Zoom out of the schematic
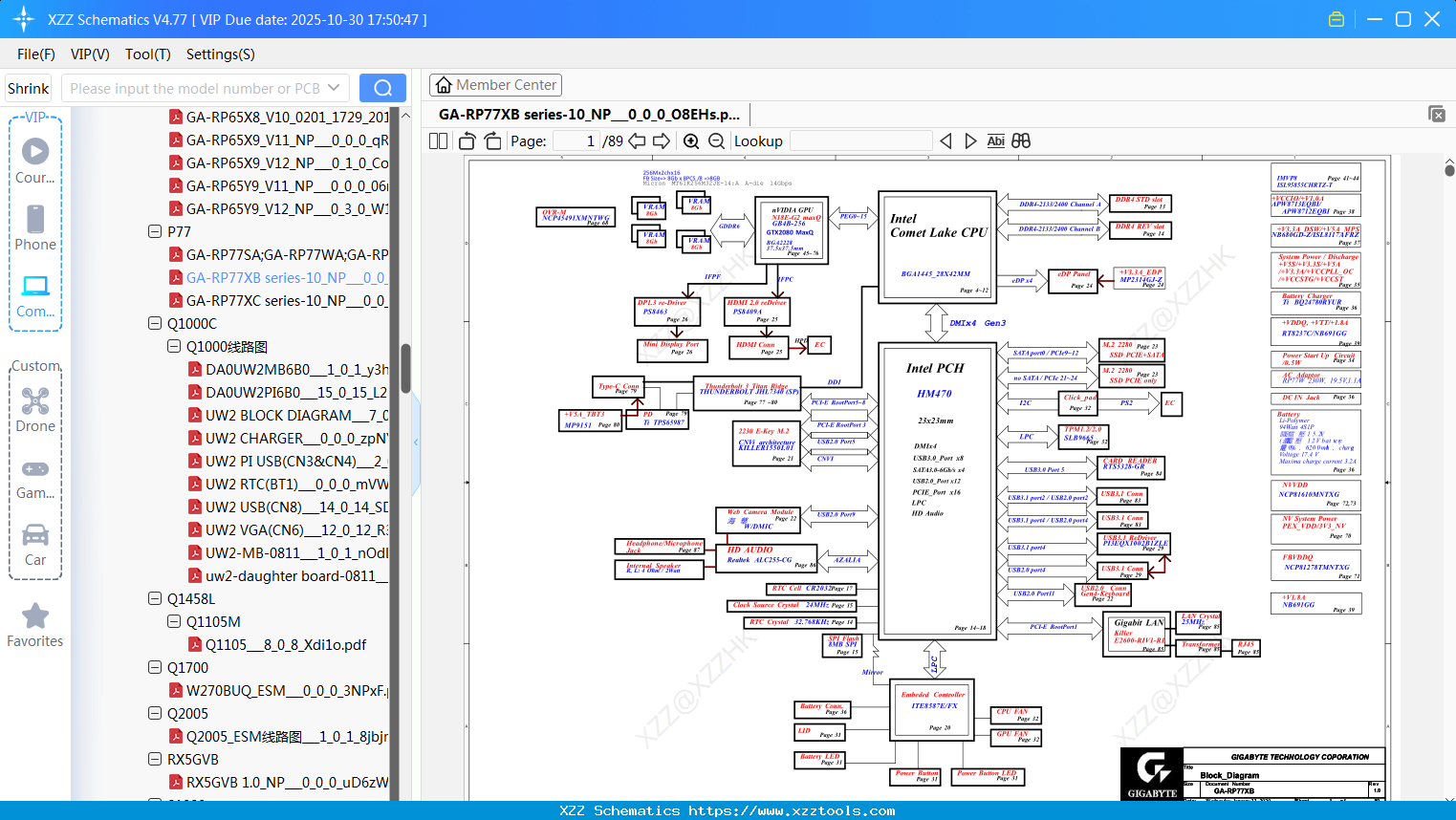Viewport: 1456px width, 820px height. coord(716,141)
